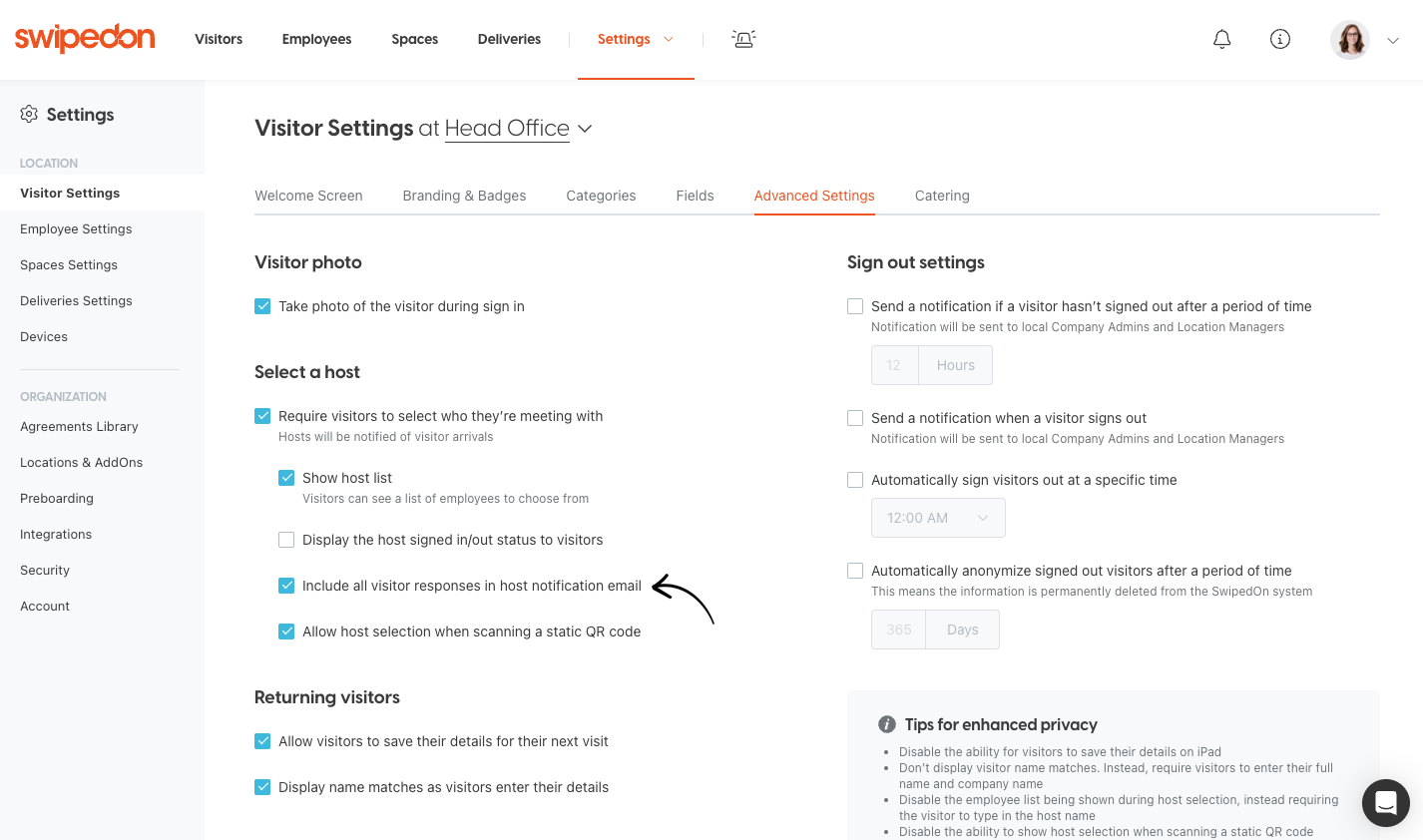Uncheck Show host list
Screen dimensions: 1423x840
pos(286,478)
